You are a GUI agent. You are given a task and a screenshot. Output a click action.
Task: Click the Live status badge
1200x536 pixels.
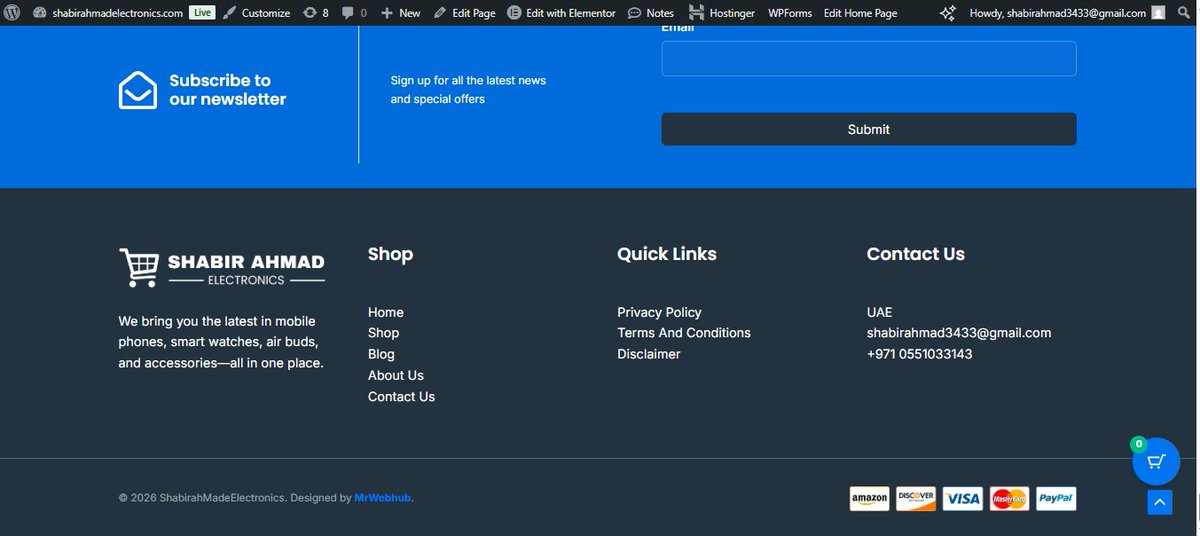(202, 13)
